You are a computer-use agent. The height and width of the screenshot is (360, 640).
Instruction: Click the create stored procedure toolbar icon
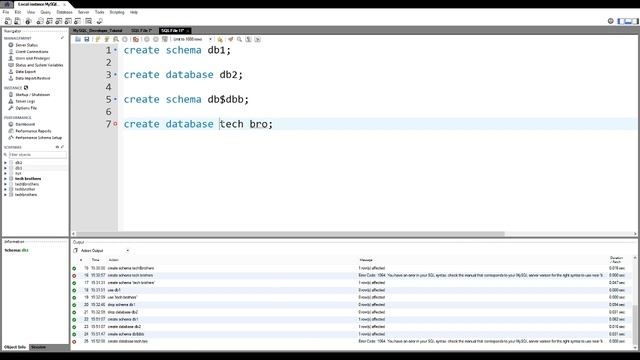(68, 21)
